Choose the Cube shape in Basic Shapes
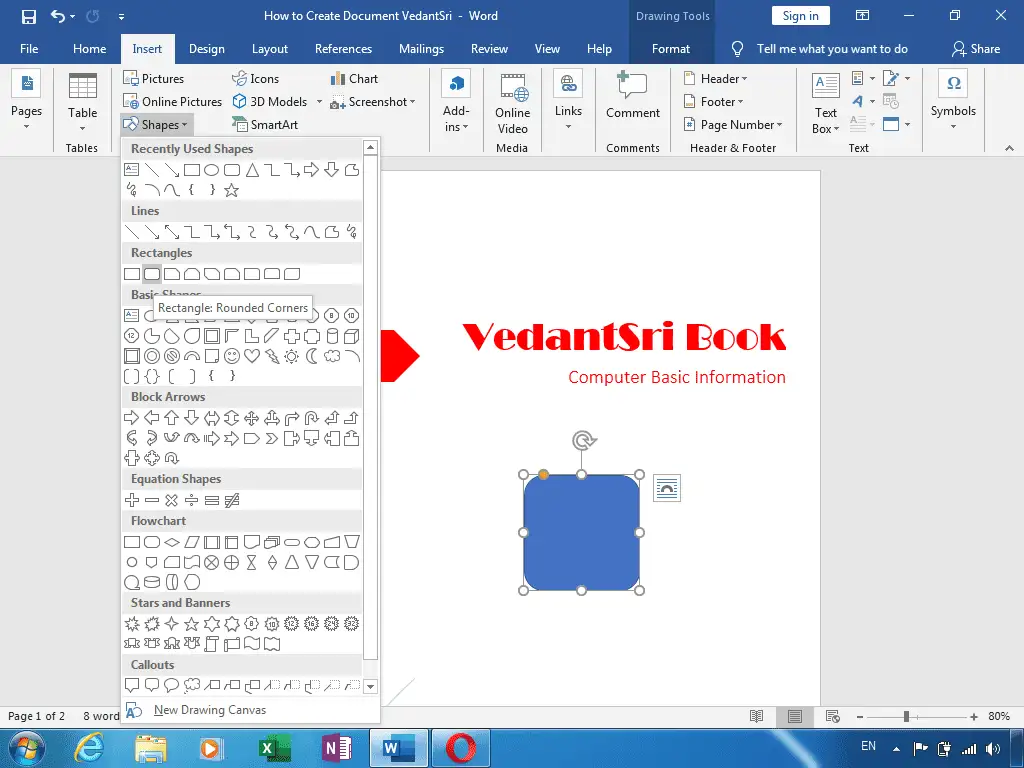 351,336
